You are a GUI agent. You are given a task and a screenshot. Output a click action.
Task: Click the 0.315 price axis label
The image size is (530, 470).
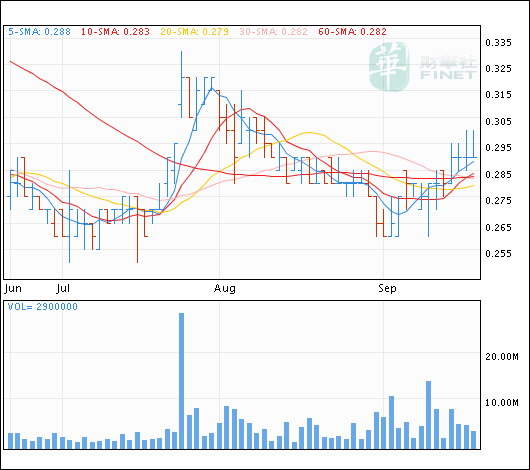pyautogui.click(x=499, y=95)
